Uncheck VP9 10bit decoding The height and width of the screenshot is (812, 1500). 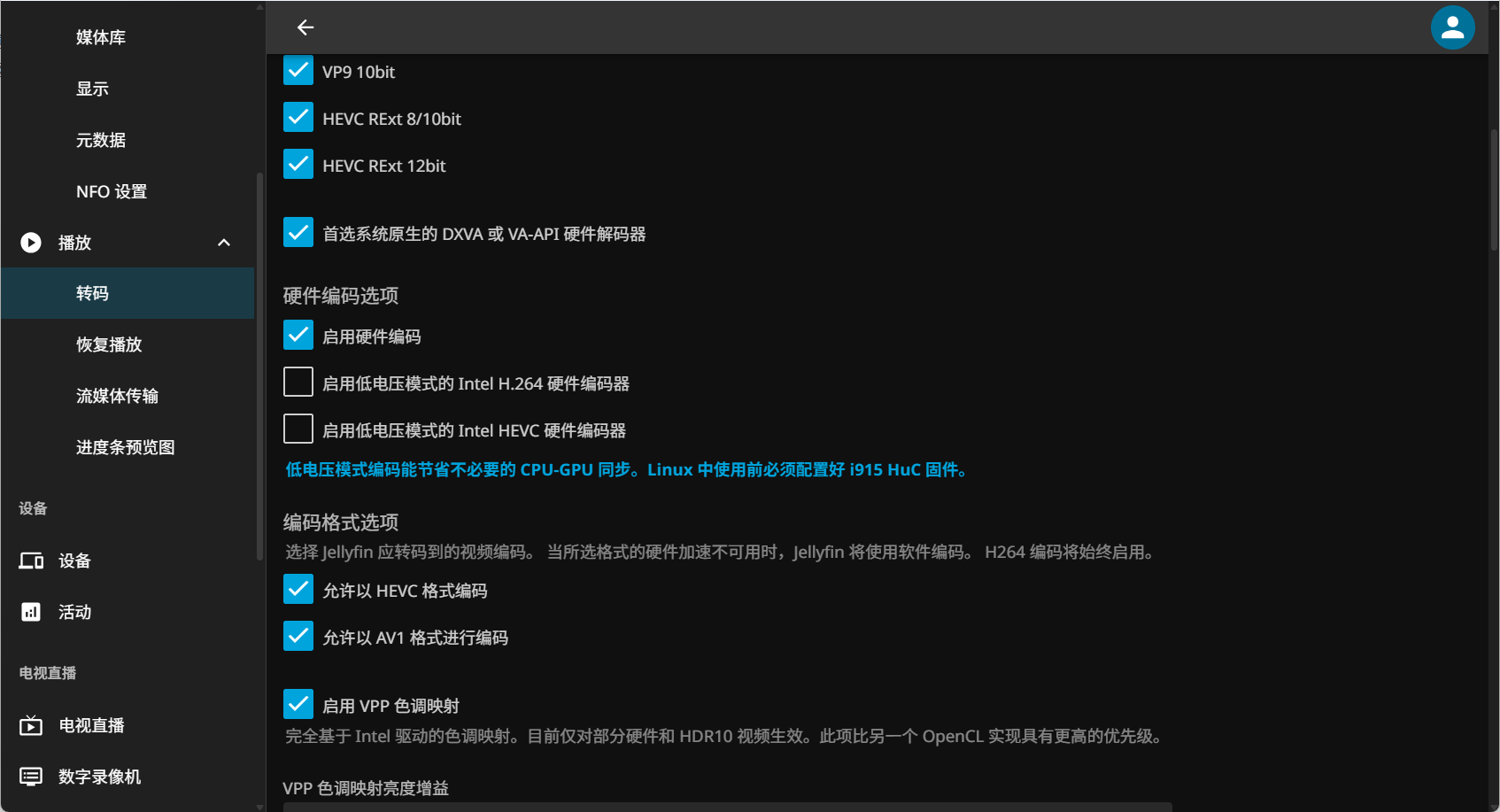298,71
